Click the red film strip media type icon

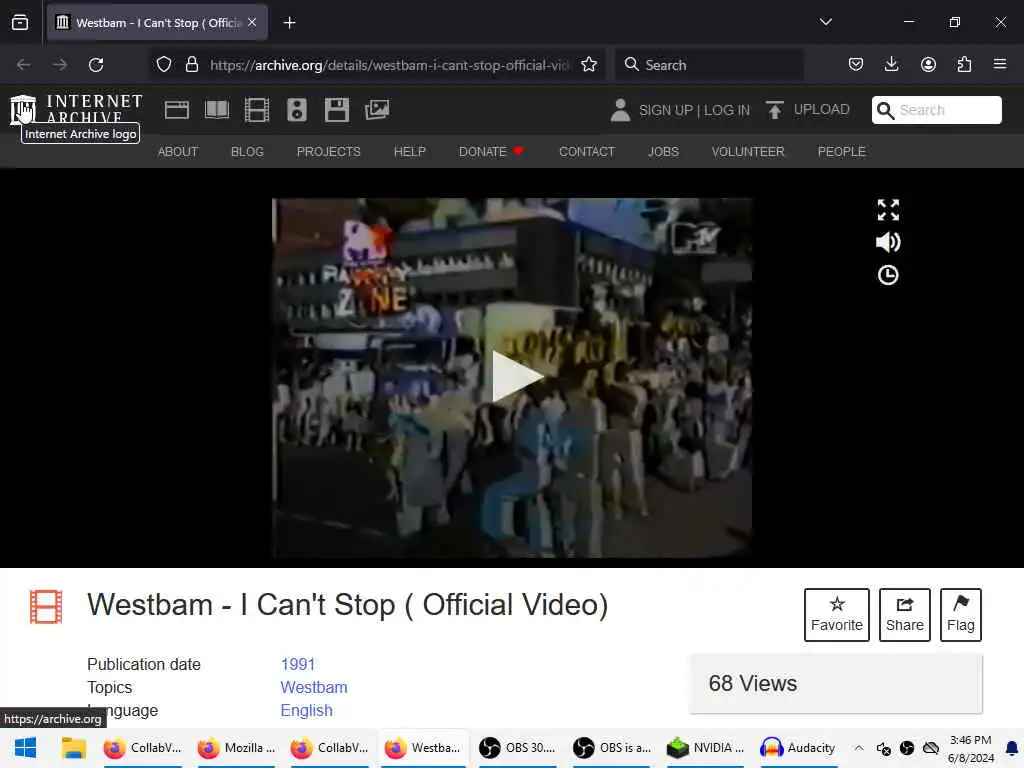click(46, 607)
